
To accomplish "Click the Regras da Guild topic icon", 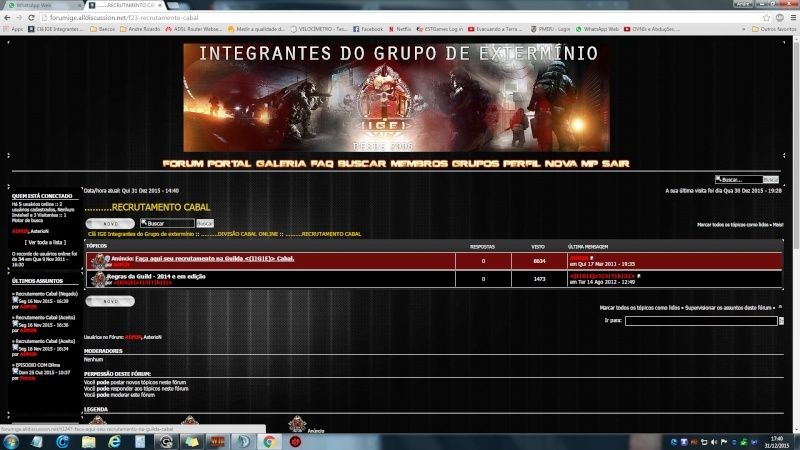I will point(98,279).
